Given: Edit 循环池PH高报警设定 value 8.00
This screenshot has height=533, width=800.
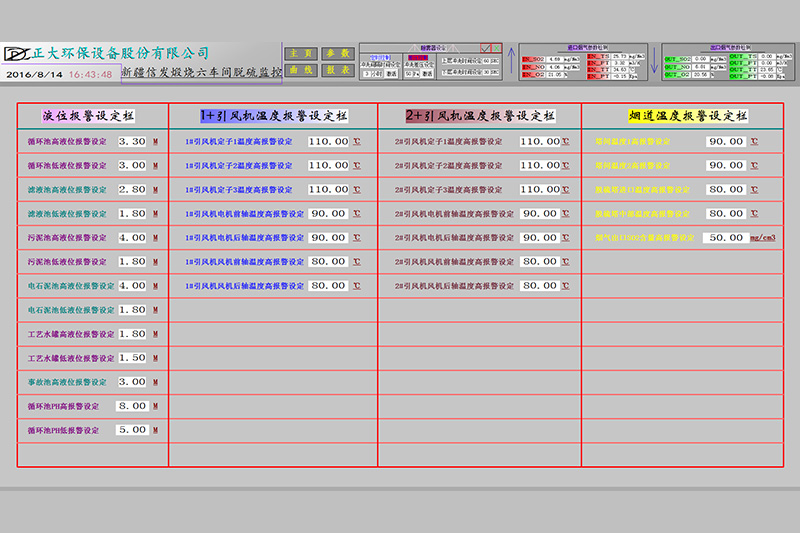Looking at the screenshot, I should coord(132,405).
